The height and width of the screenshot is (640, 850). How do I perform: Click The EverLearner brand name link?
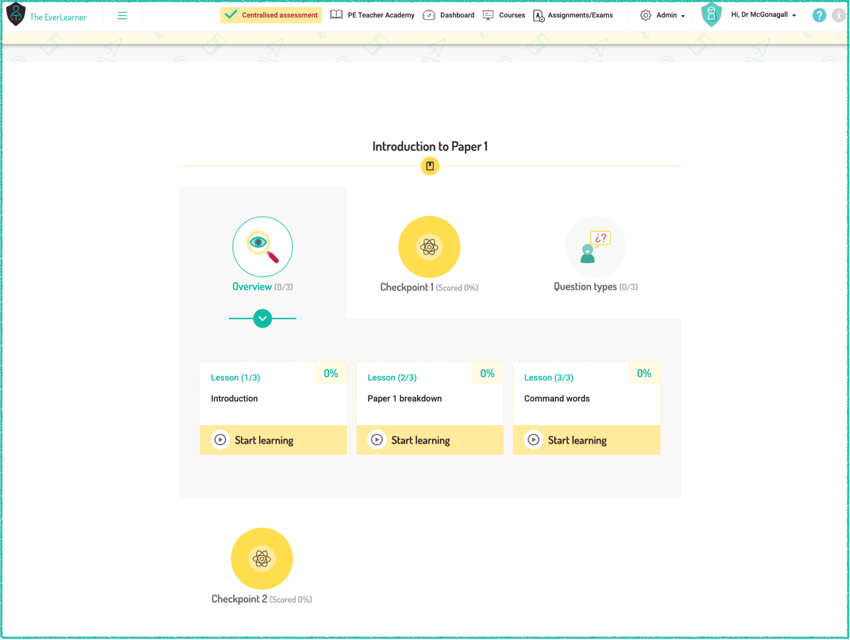point(58,17)
